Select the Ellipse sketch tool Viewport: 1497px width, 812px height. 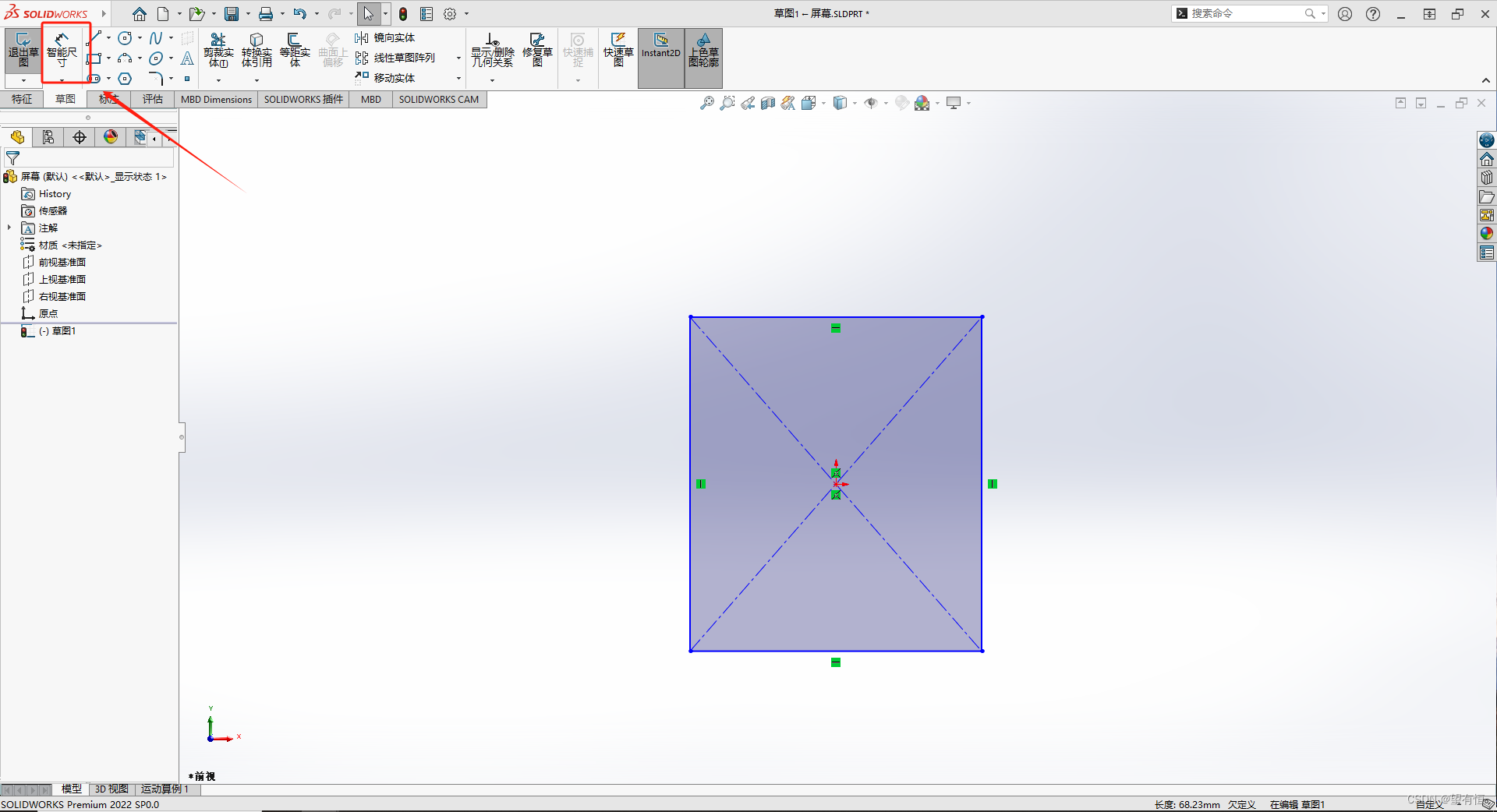coord(156,58)
